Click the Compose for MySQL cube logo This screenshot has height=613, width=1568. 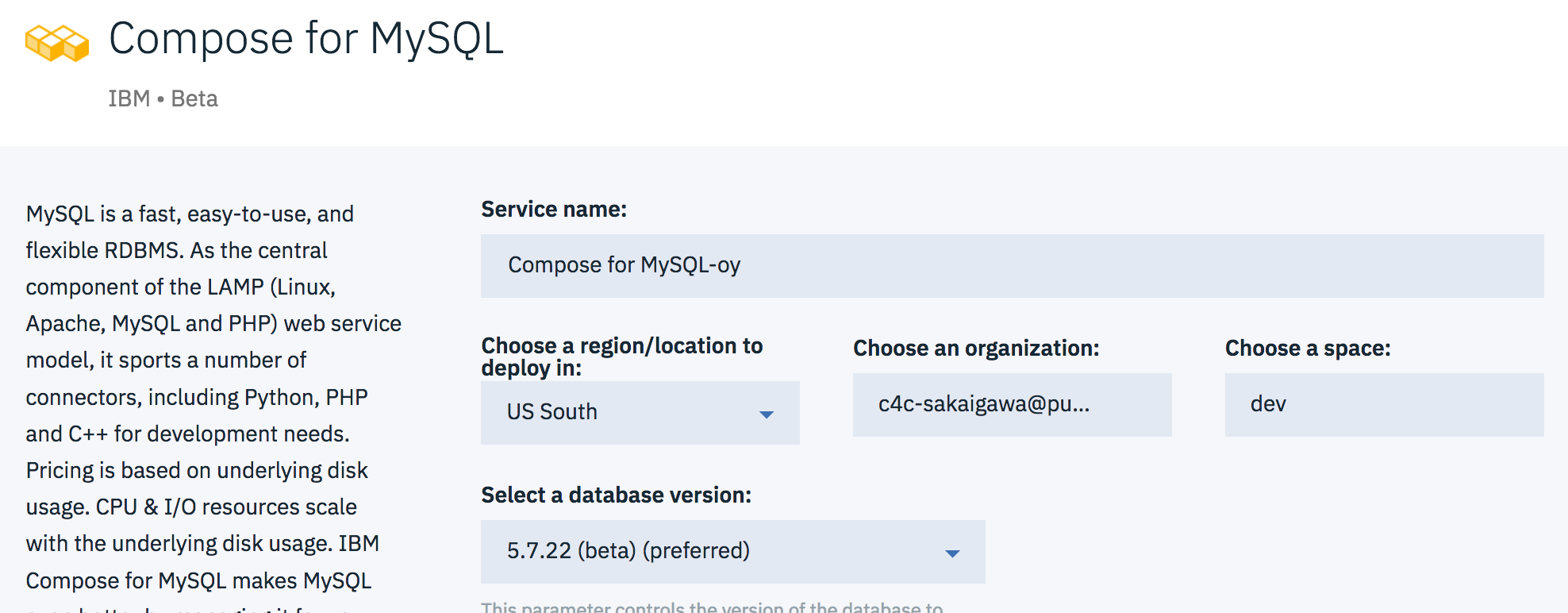click(57, 43)
